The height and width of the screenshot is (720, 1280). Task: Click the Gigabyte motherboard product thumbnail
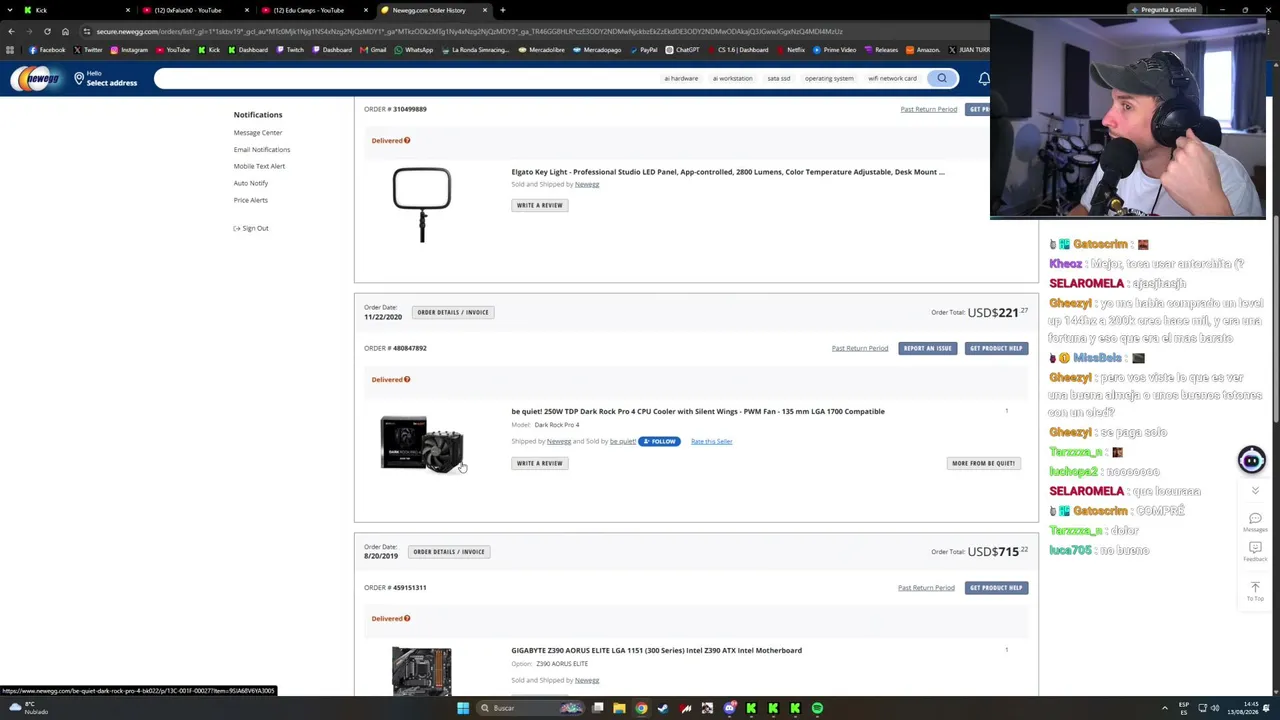click(421, 670)
